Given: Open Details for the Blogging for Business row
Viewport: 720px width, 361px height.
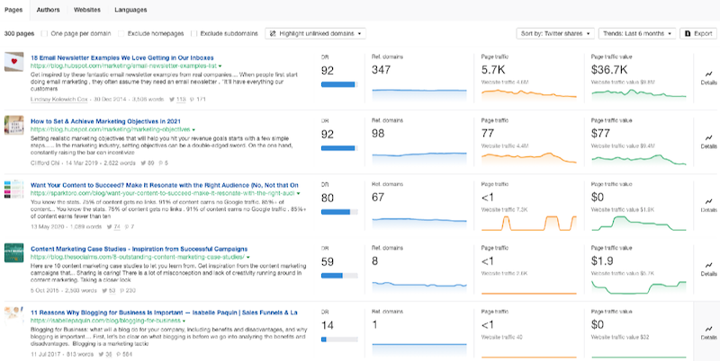Looking at the screenshot, I should click(x=708, y=332).
